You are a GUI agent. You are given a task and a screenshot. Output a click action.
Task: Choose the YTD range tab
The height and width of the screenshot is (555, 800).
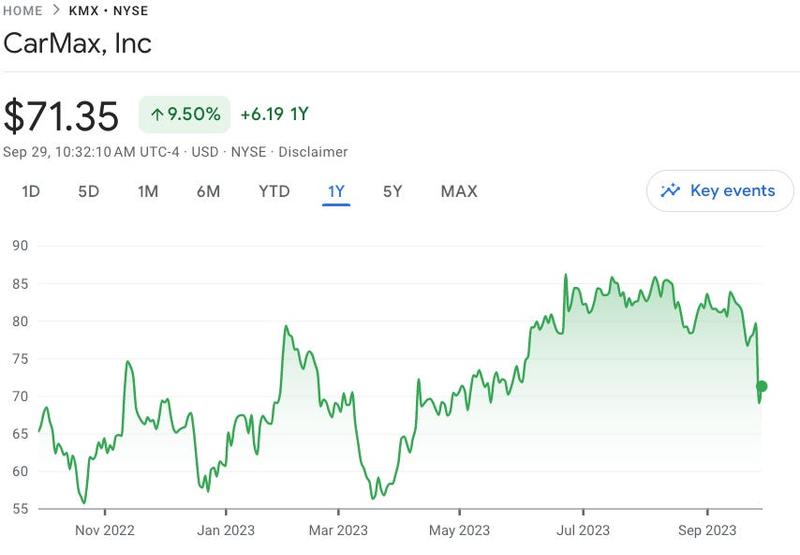pyautogui.click(x=274, y=191)
